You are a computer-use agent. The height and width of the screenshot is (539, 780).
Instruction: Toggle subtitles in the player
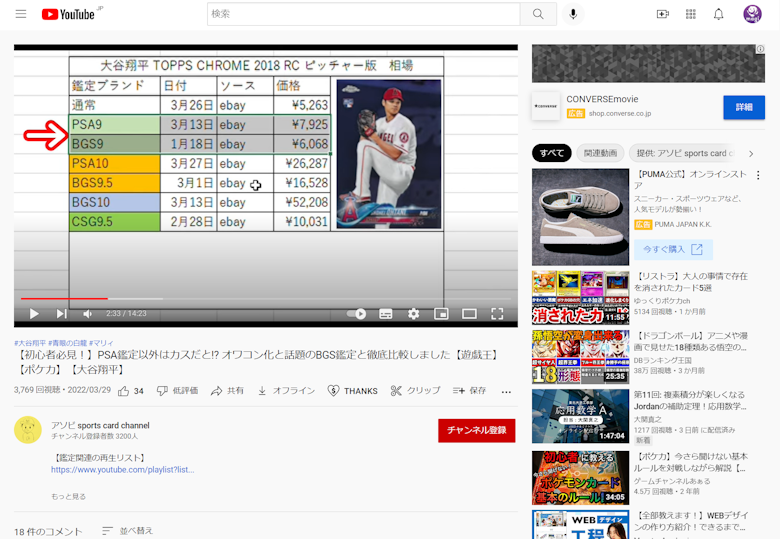385,314
